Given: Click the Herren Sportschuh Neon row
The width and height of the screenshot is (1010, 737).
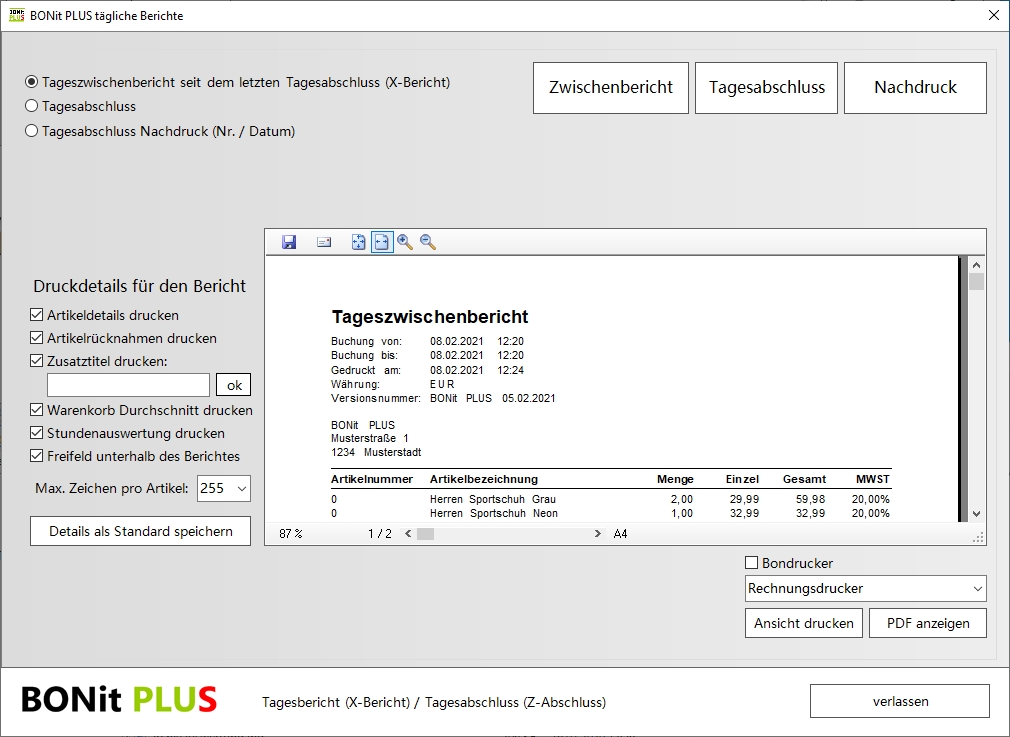Looking at the screenshot, I should [611, 513].
